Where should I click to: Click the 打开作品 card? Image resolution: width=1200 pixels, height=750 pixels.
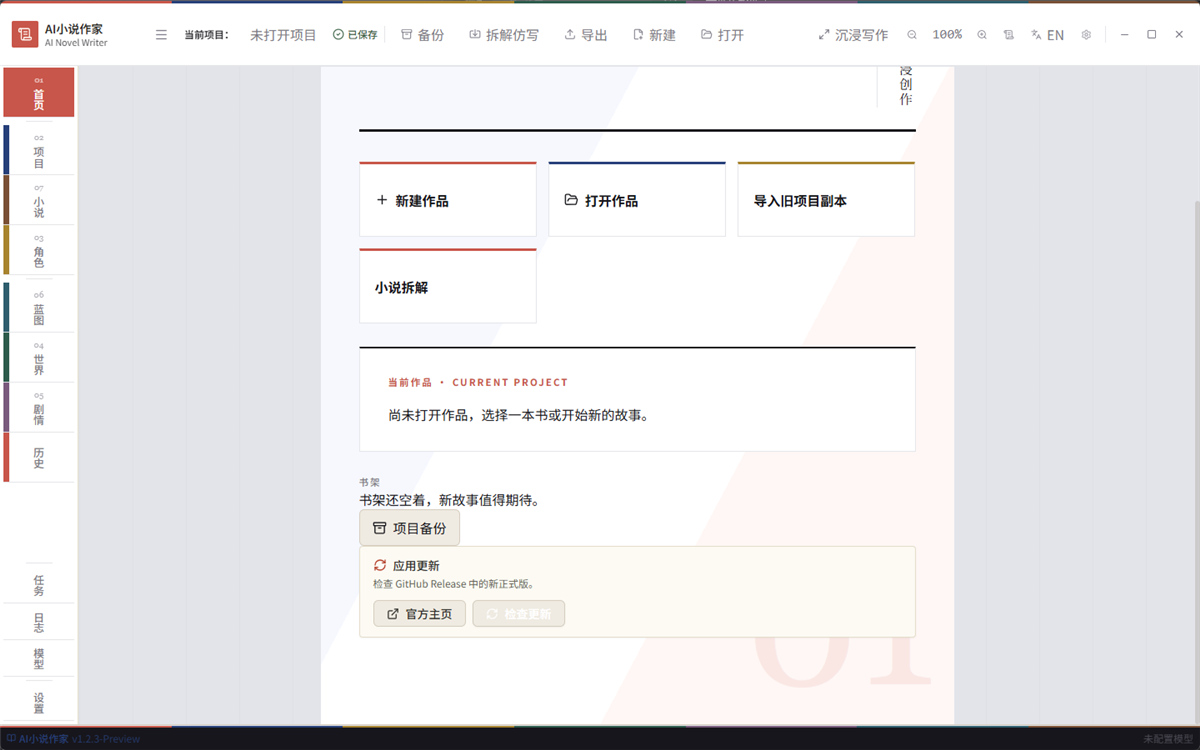(x=637, y=199)
